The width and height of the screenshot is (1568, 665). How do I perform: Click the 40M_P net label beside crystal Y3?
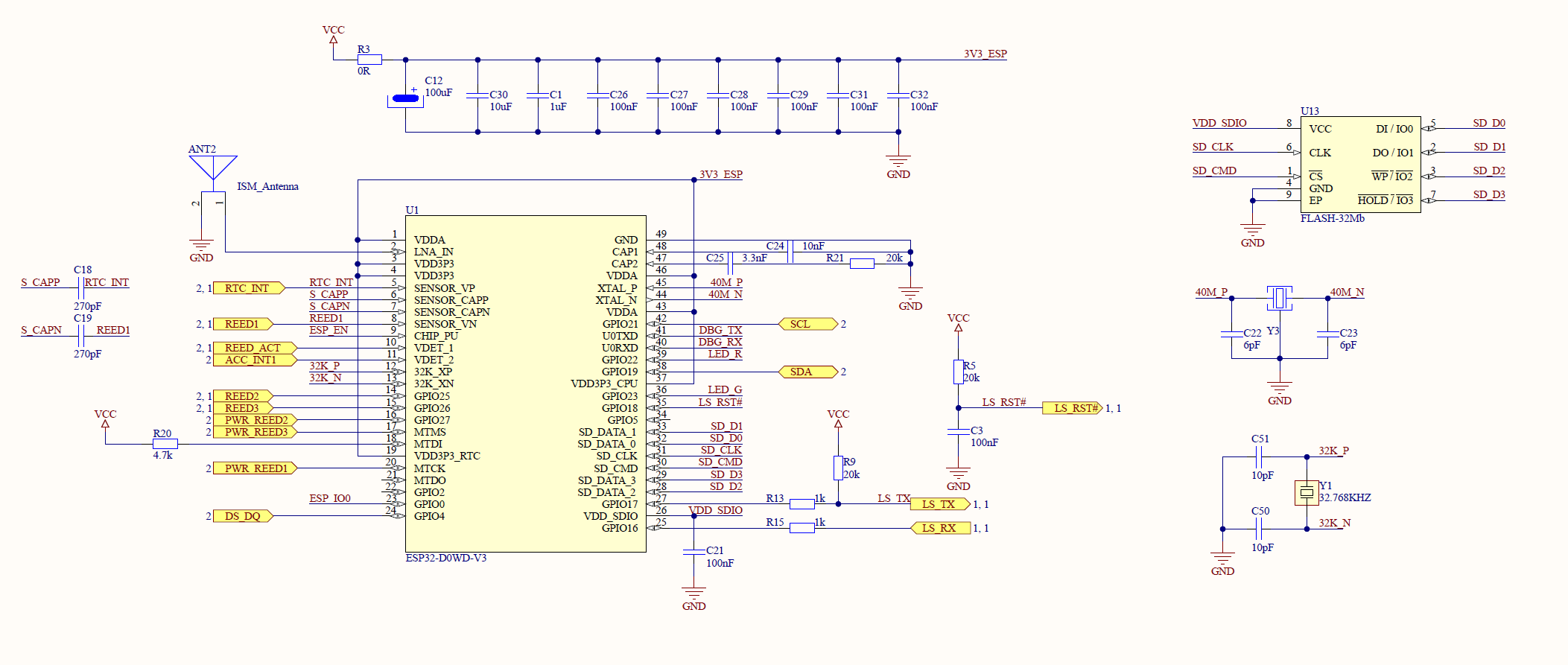1211,292
